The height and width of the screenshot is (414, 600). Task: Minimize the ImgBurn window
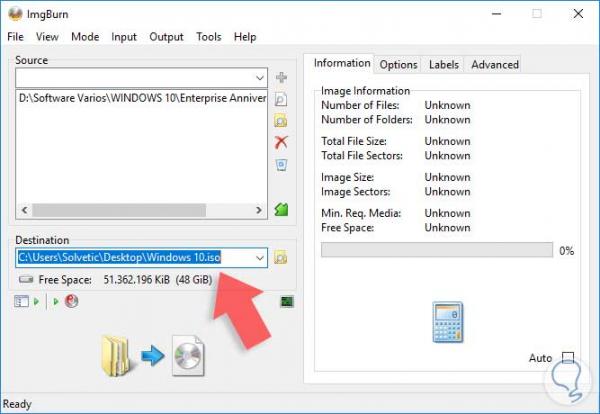[497, 14]
